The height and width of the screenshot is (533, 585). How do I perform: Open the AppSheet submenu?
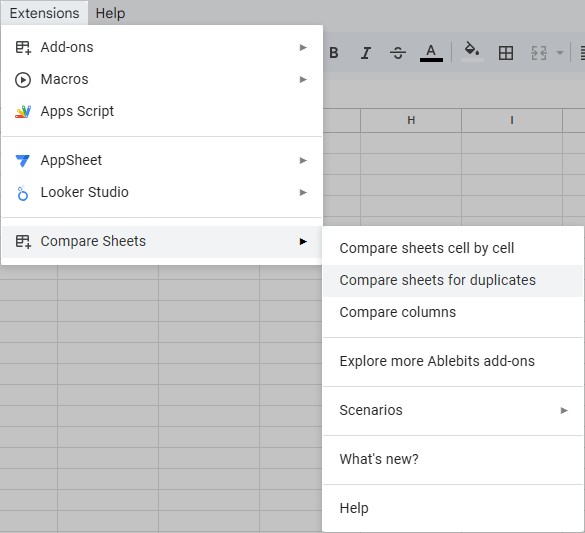pos(162,160)
